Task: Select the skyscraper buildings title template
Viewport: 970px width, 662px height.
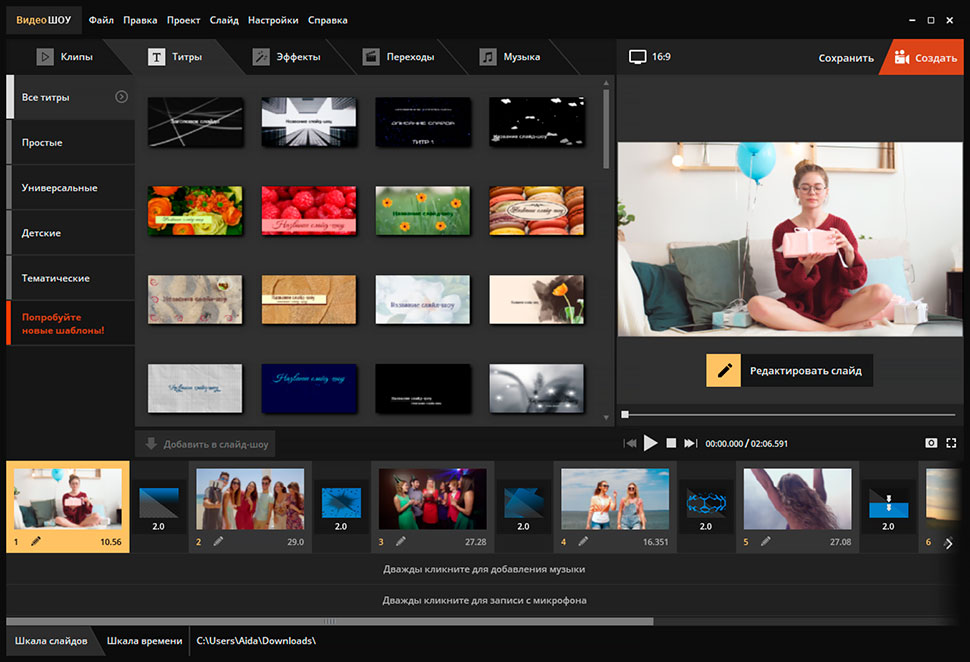Action: click(x=309, y=121)
